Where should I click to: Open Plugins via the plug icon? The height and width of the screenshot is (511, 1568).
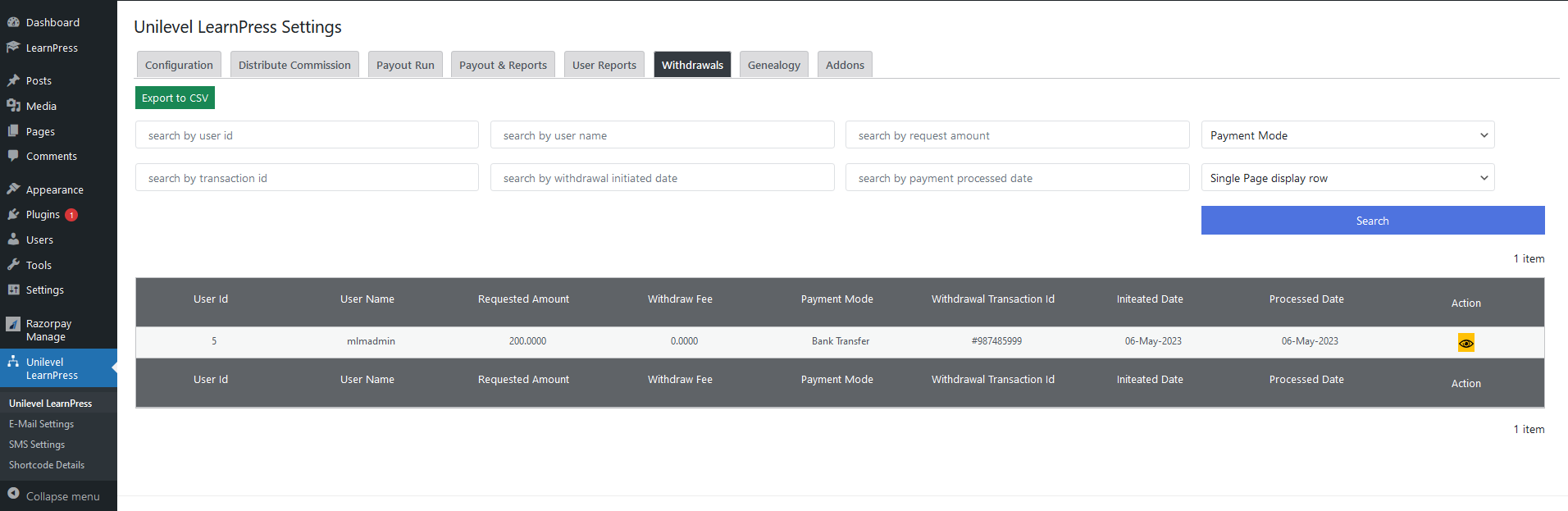(13, 214)
